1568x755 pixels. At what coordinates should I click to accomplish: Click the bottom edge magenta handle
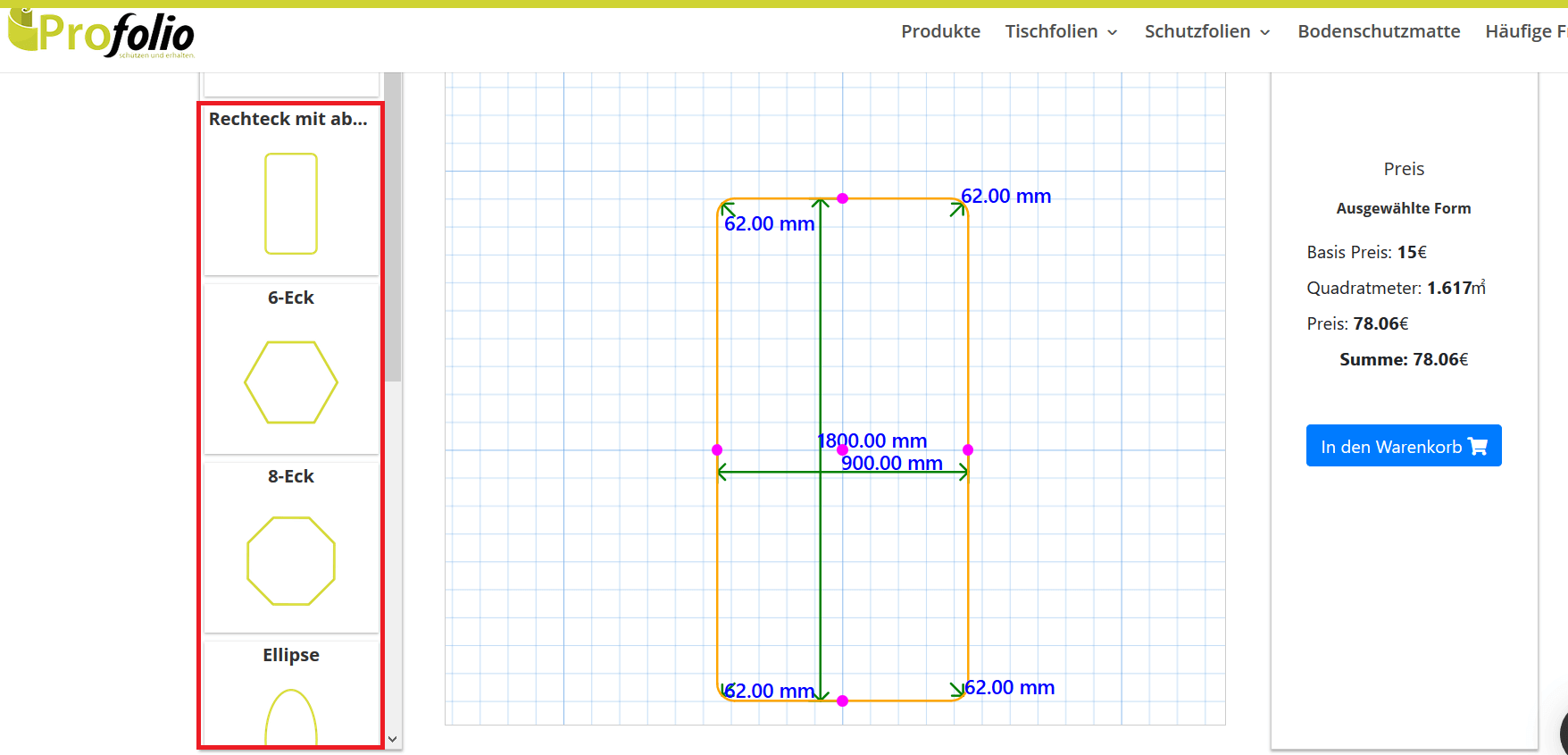tap(842, 701)
